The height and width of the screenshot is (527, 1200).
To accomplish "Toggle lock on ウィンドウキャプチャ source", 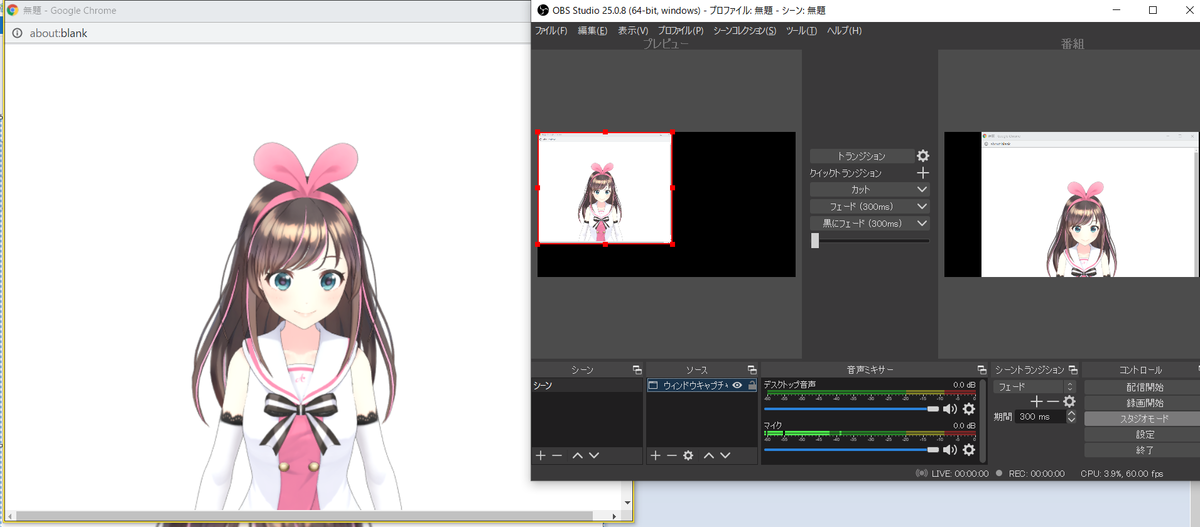I will pyautogui.click(x=751, y=385).
